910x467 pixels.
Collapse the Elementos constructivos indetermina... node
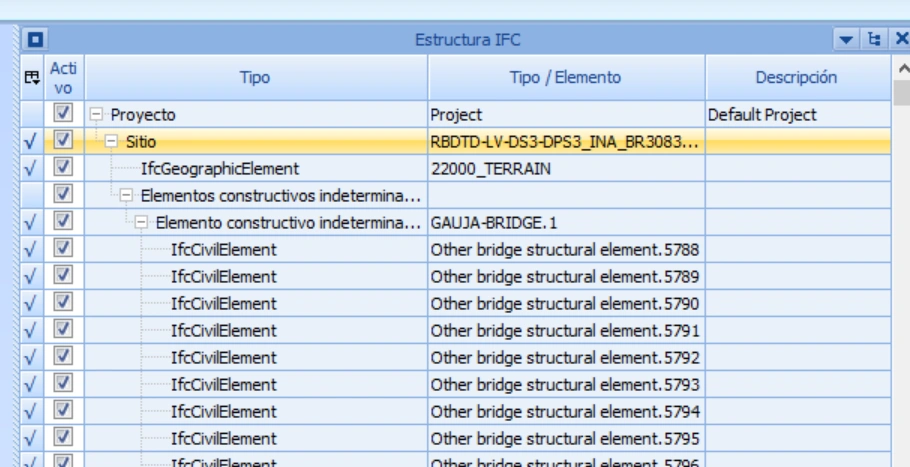(x=127, y=196)
